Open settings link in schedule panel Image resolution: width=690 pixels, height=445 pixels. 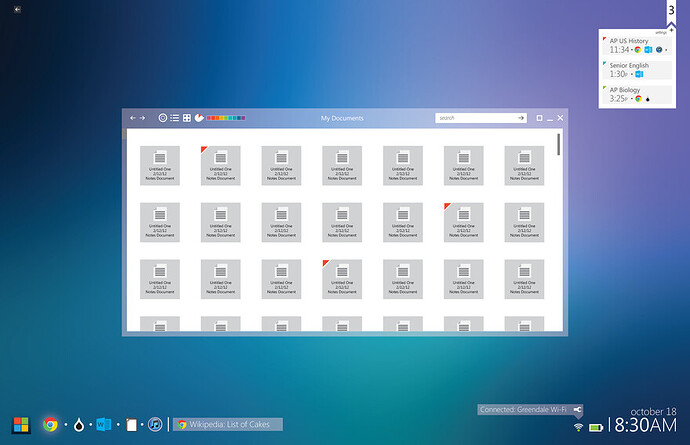point(661,33)
